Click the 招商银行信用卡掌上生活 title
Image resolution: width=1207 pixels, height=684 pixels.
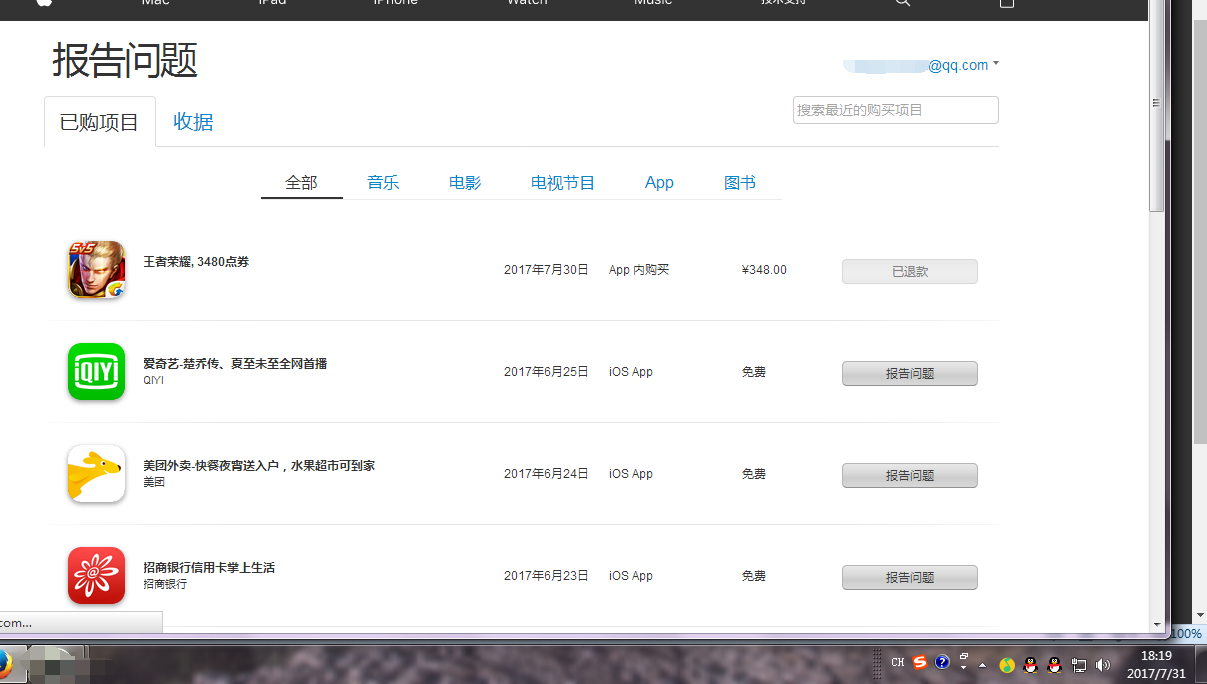[209, 568]
